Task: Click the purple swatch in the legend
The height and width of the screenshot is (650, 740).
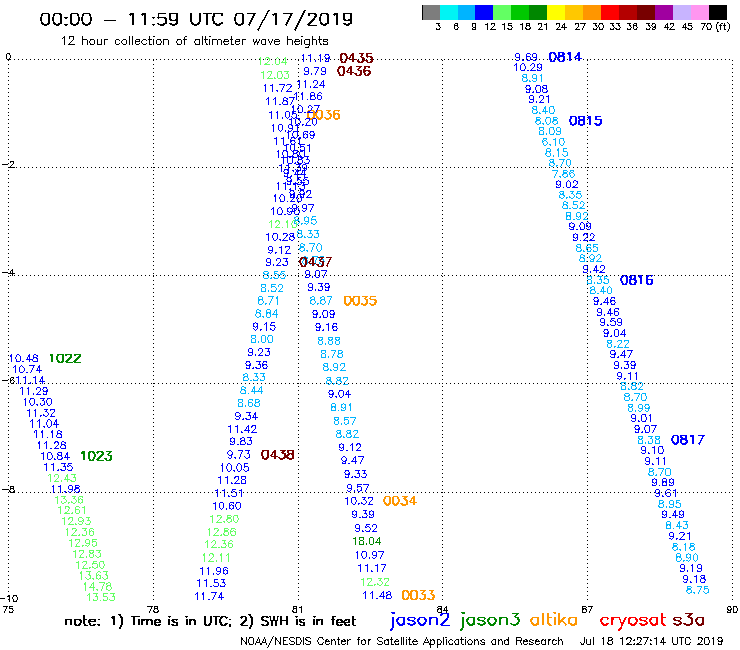Action: pos(664,12)
